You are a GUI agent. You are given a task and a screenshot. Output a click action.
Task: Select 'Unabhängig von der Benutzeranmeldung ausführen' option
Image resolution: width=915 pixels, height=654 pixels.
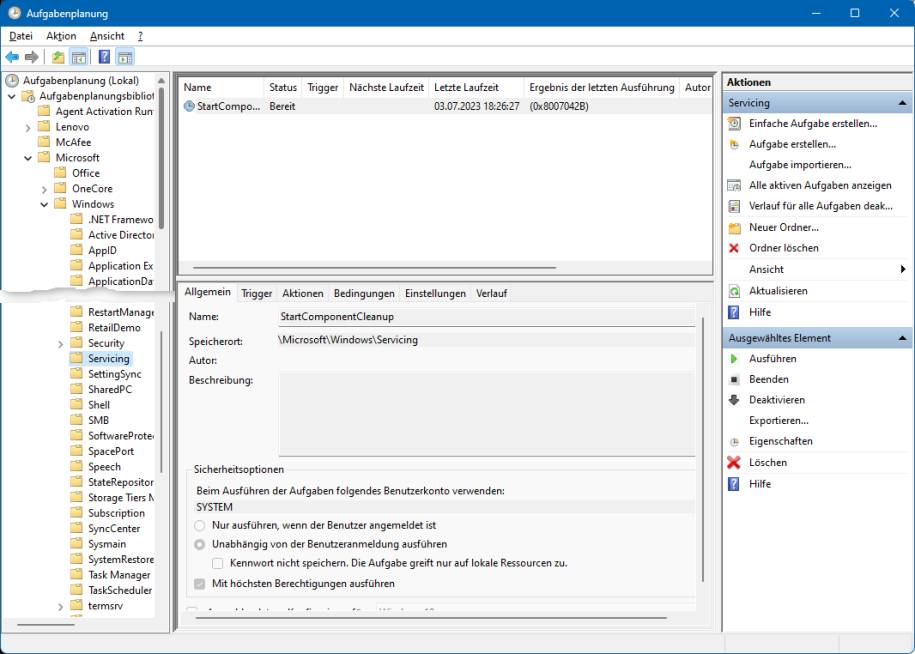(200, 544)
